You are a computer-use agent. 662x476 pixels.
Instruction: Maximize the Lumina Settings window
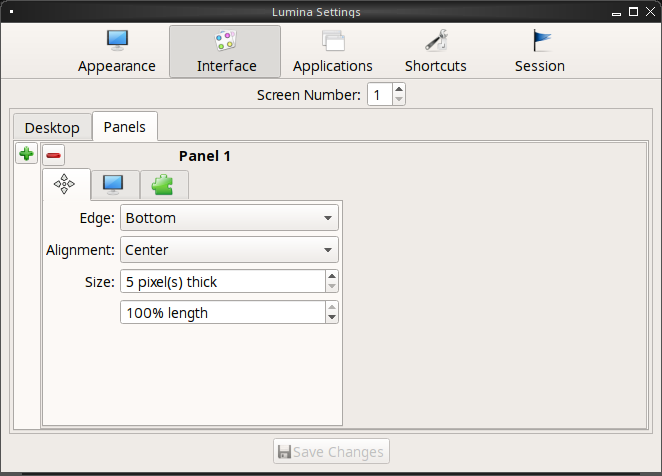[x=633, y=12]
